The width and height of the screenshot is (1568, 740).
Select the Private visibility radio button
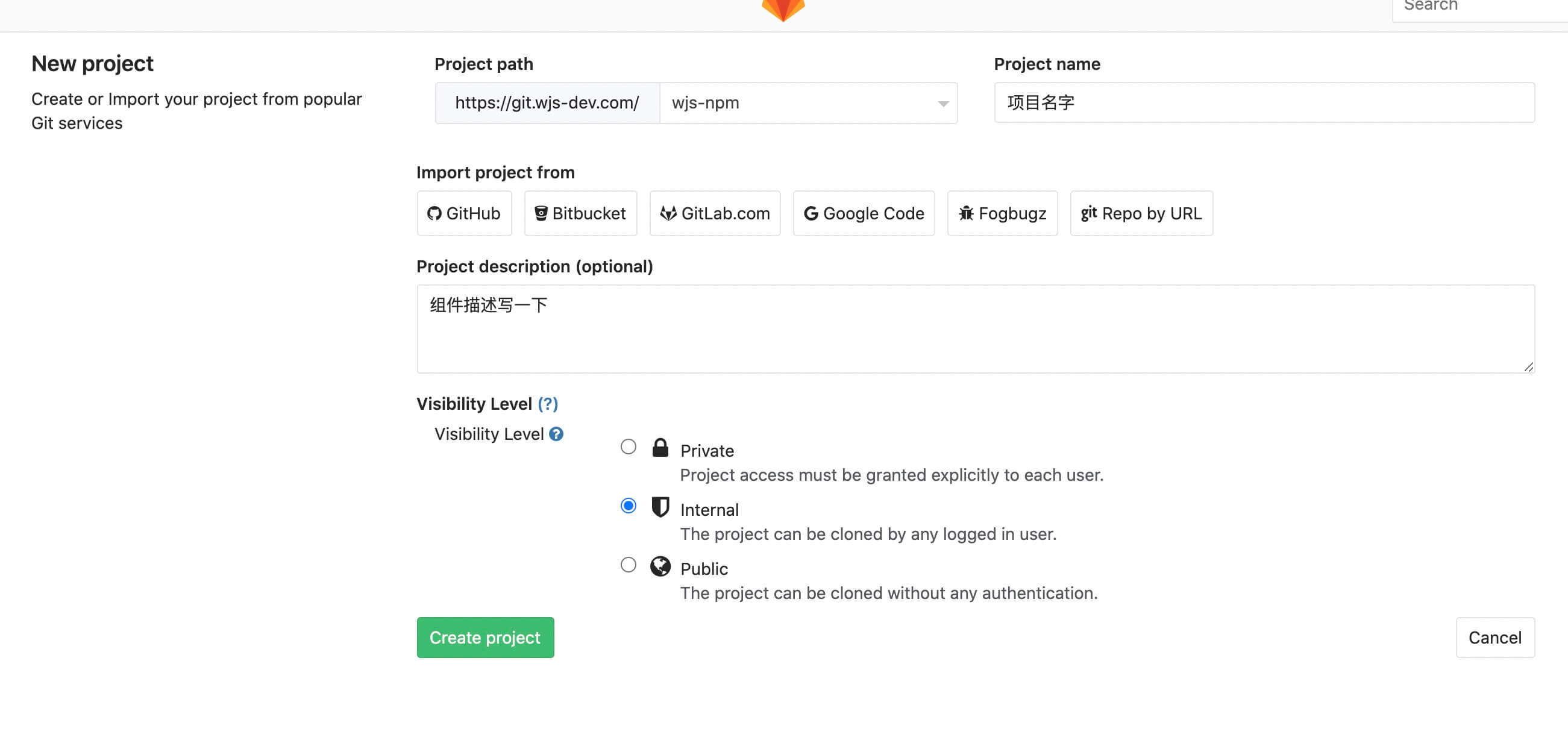pos(628,447)
